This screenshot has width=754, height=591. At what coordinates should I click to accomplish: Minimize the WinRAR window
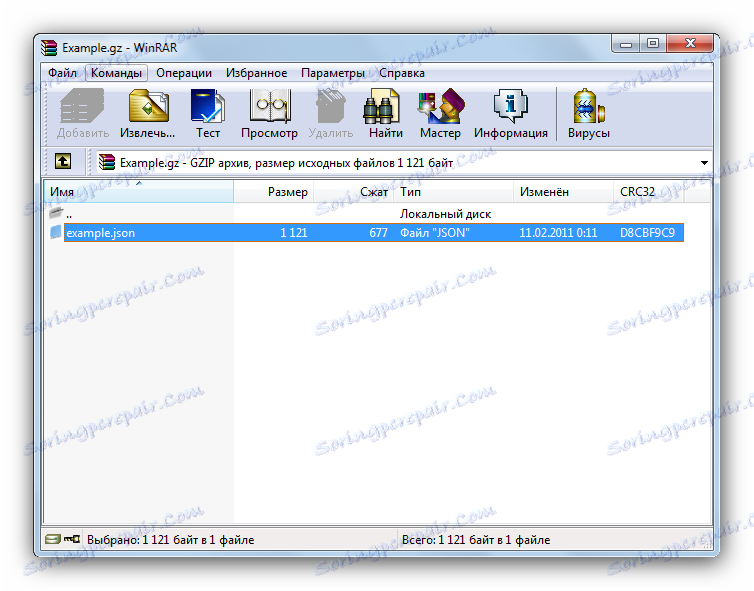click(x=625, y=44)
